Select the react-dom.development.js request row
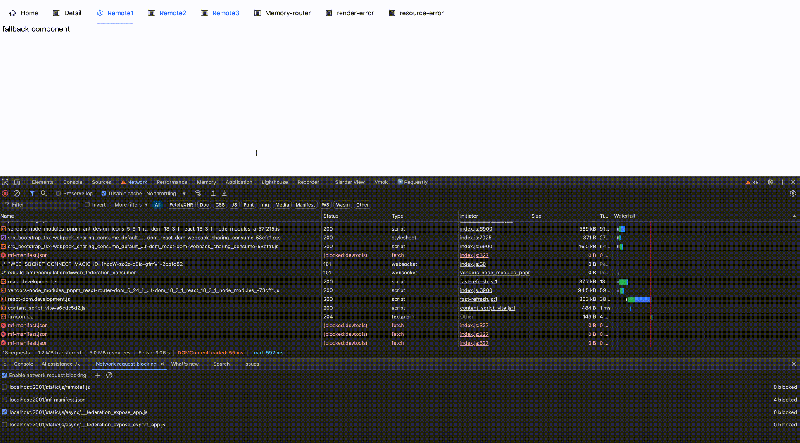800x443 pixels. 306,299
